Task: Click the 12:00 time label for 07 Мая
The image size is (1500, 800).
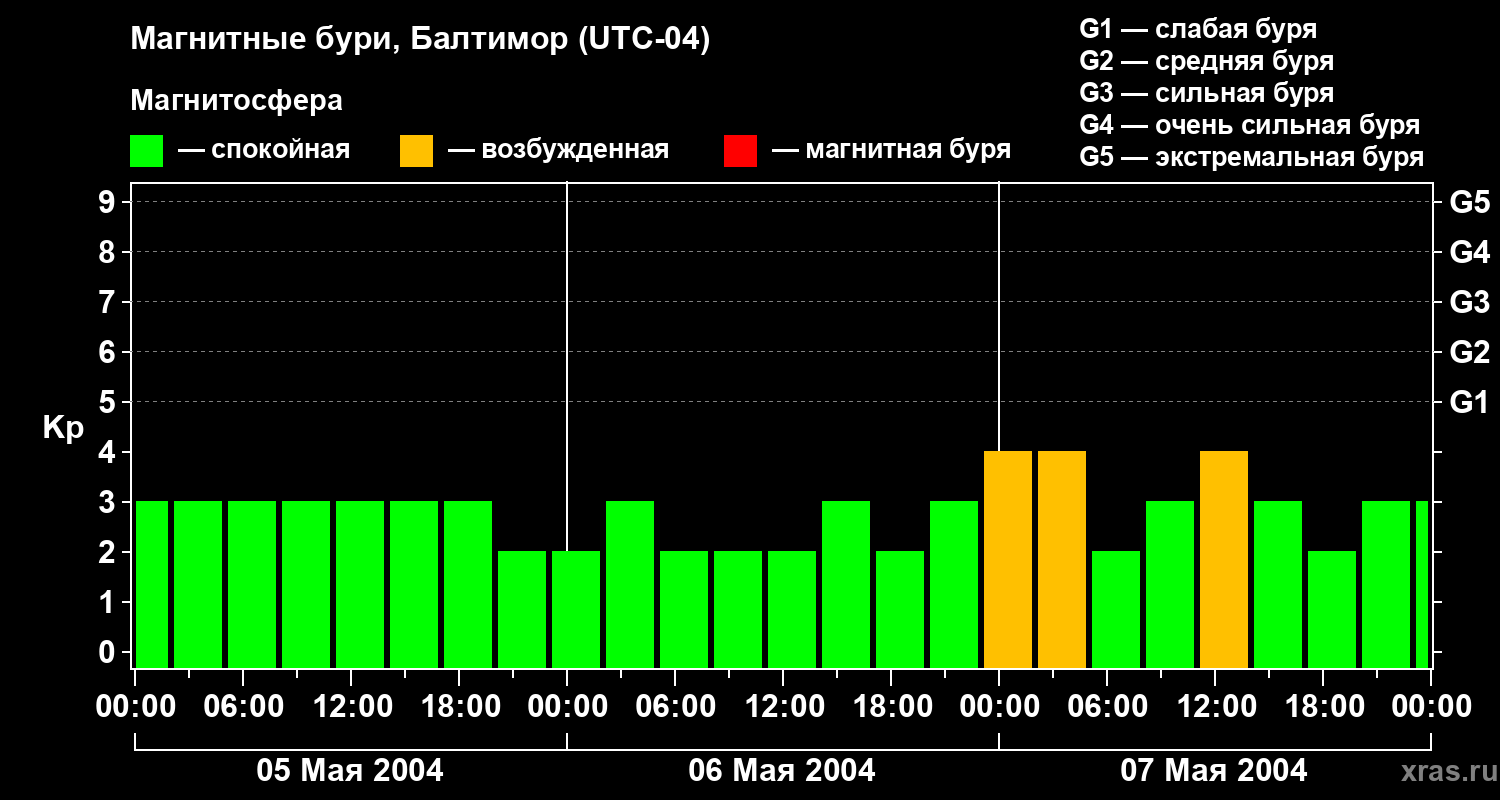Action: pos(1215,707)
